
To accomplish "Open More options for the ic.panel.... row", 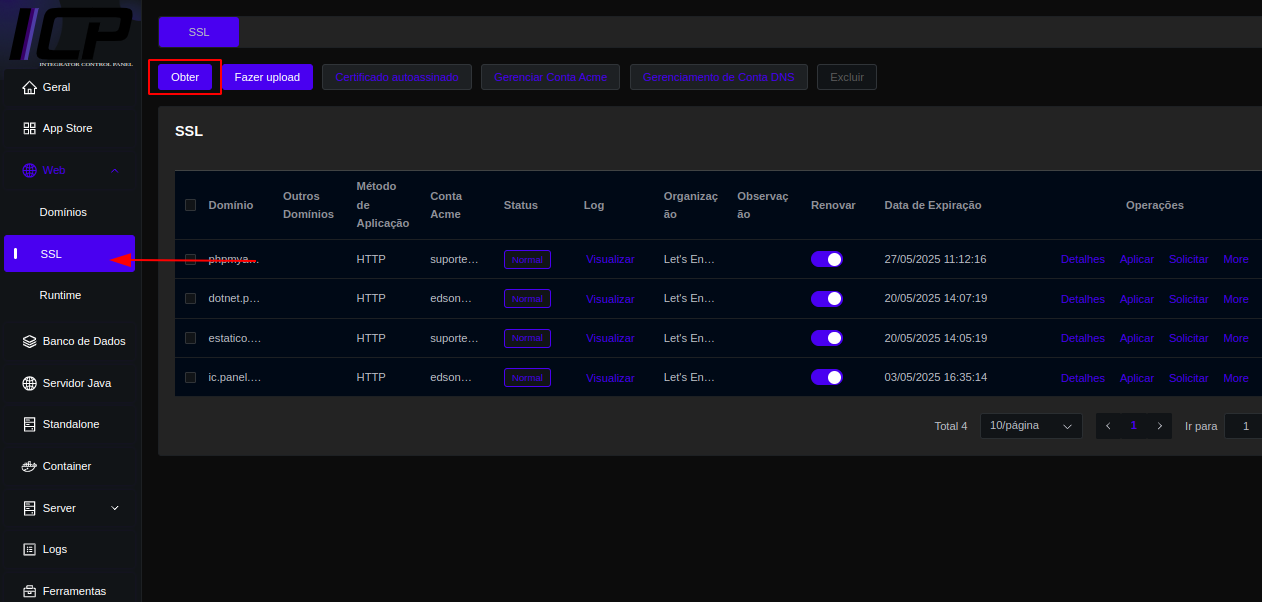I will point(1236,378).
